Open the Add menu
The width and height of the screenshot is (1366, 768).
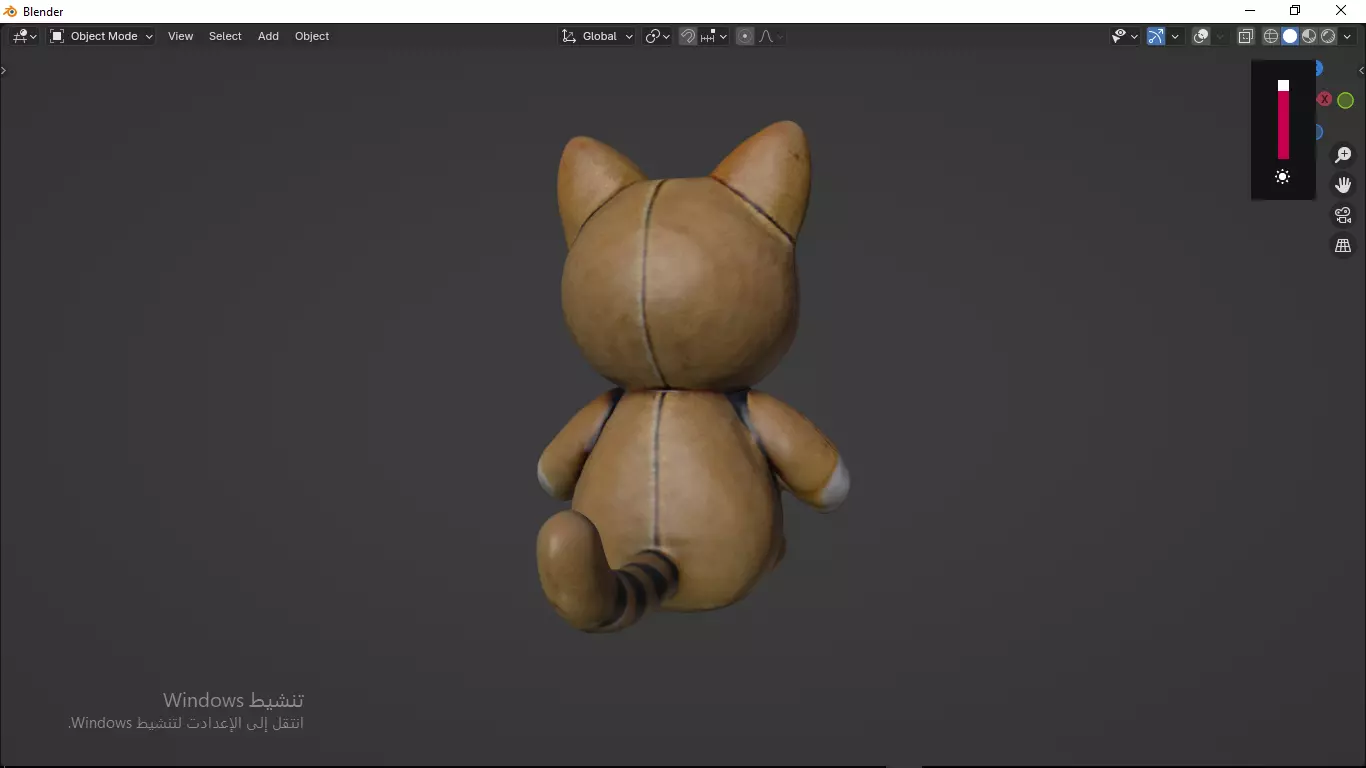tap(268, 36)
